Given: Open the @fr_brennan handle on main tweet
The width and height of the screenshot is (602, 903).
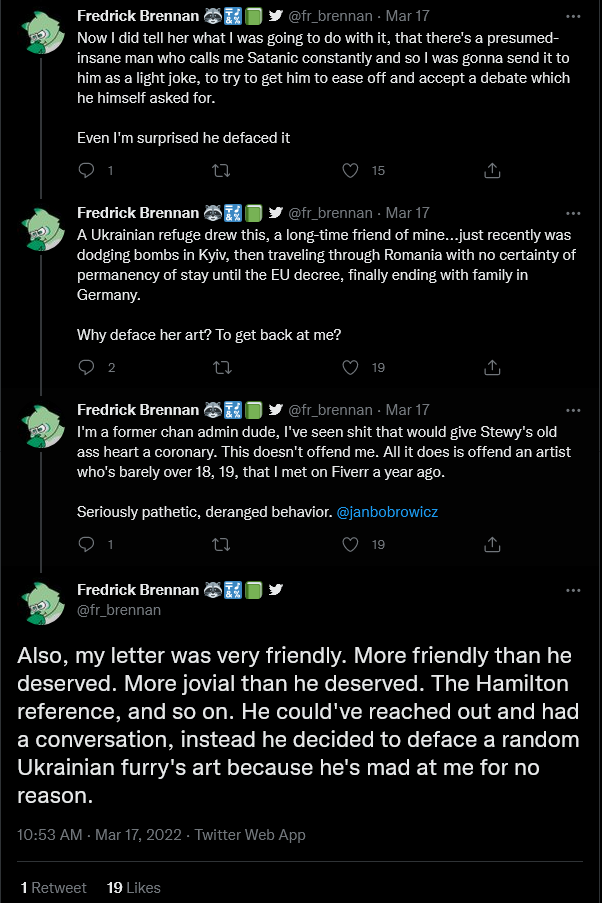Looking at the screenshot, I should point(119,610).
